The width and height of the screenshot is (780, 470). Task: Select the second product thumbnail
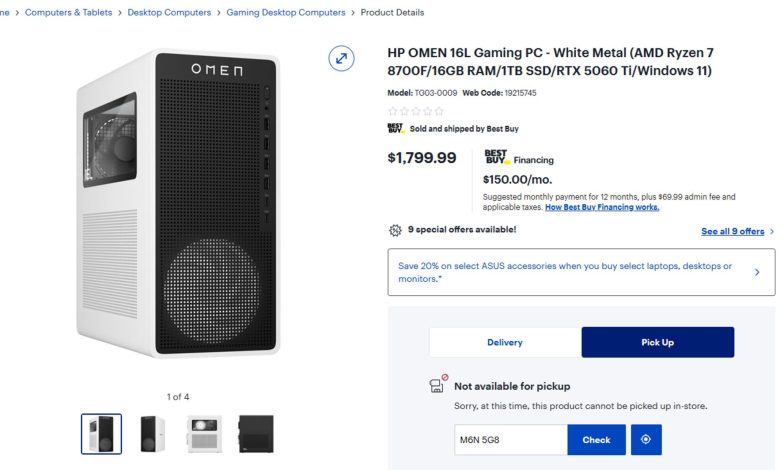coord(153,434)
